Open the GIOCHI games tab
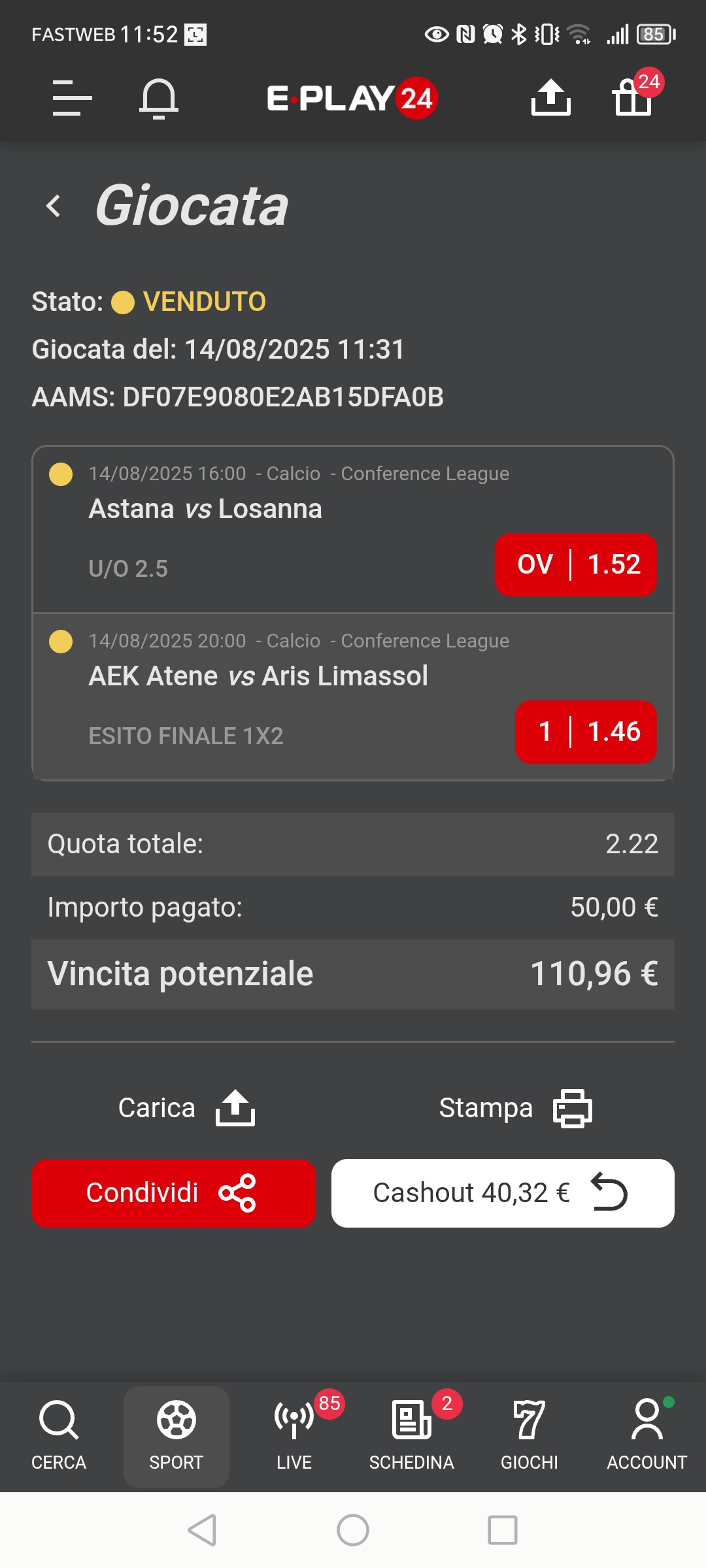Image resolution: width=706 pixels, height=1568 pixels. 529,1436
